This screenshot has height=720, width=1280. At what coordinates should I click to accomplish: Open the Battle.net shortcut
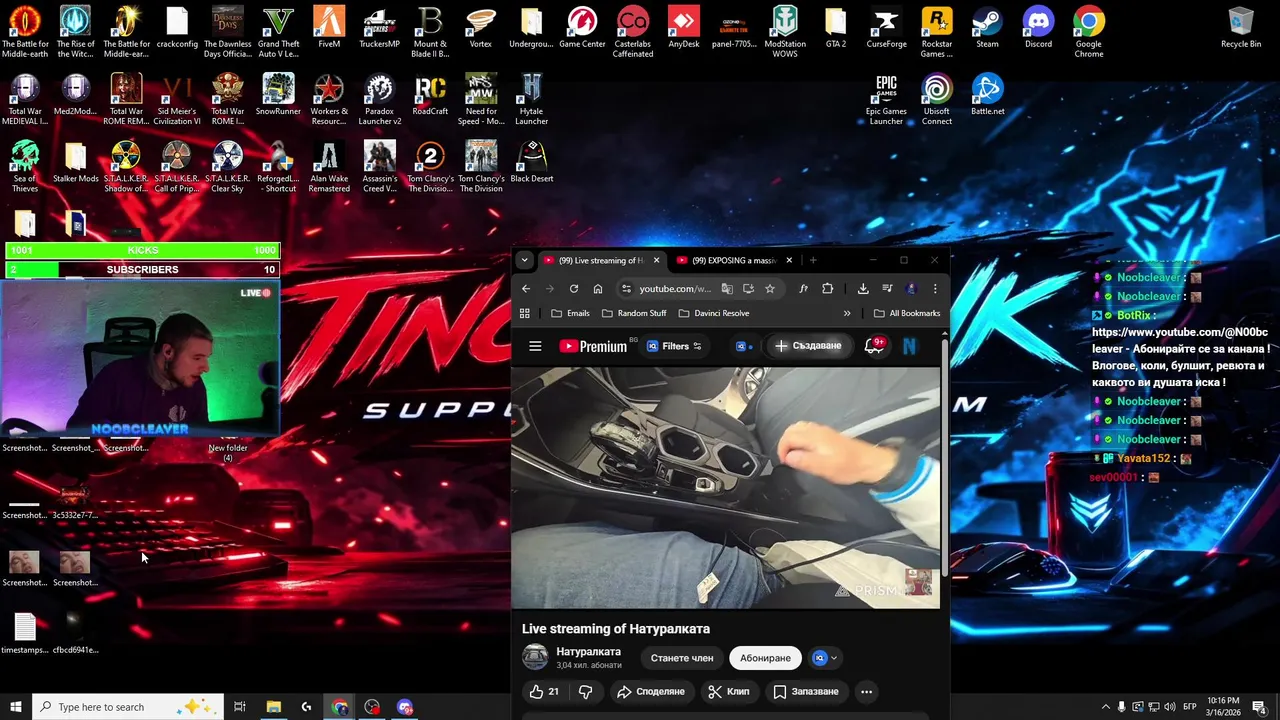[987, 95]
